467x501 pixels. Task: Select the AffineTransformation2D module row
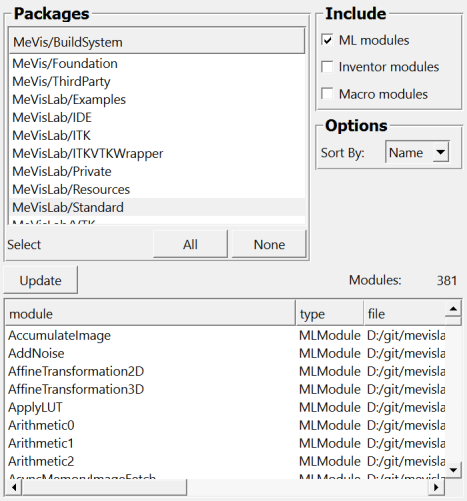tap(225, 371)
